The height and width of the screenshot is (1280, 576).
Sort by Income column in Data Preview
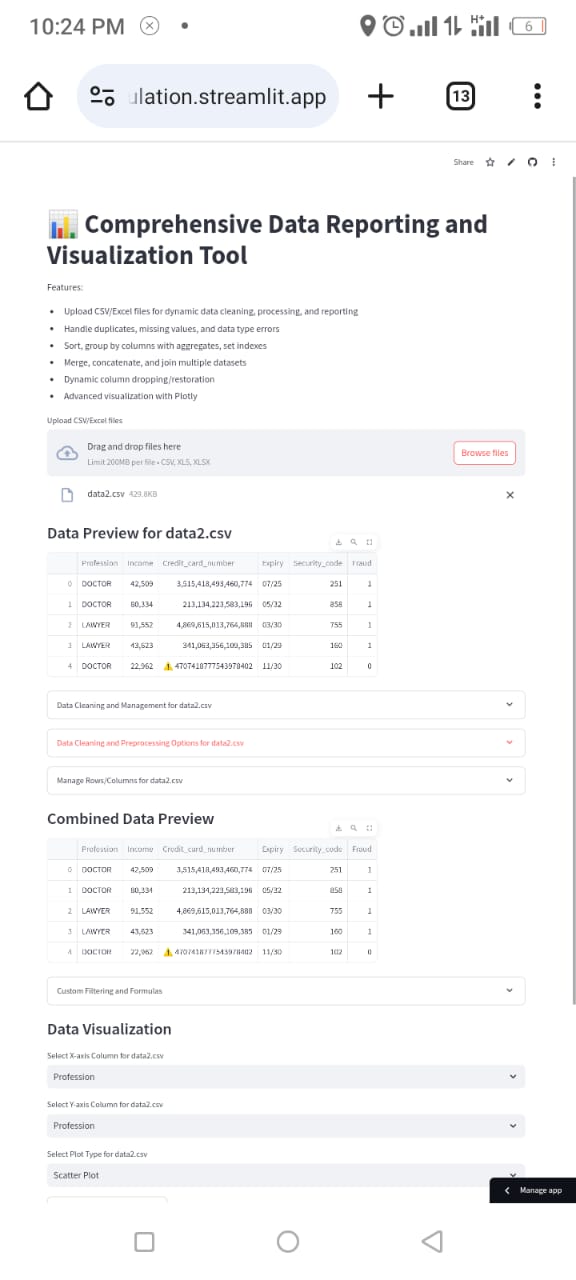[140, 563]
